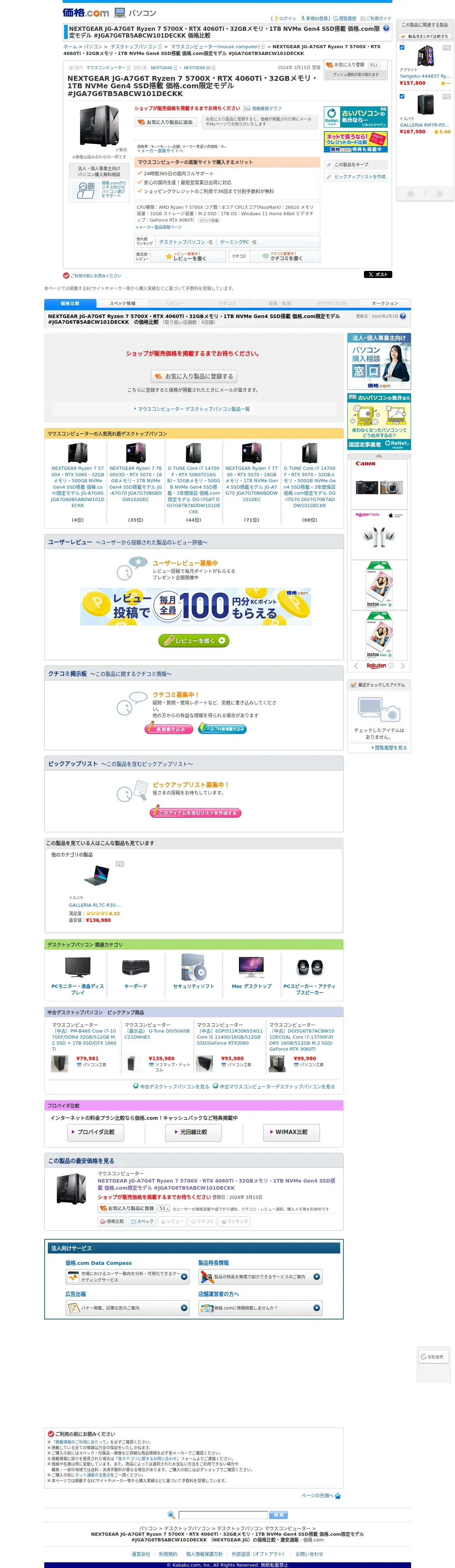The image size is (455, 1568).
Task: Open the オークション tab
Action: pos(384,303)
